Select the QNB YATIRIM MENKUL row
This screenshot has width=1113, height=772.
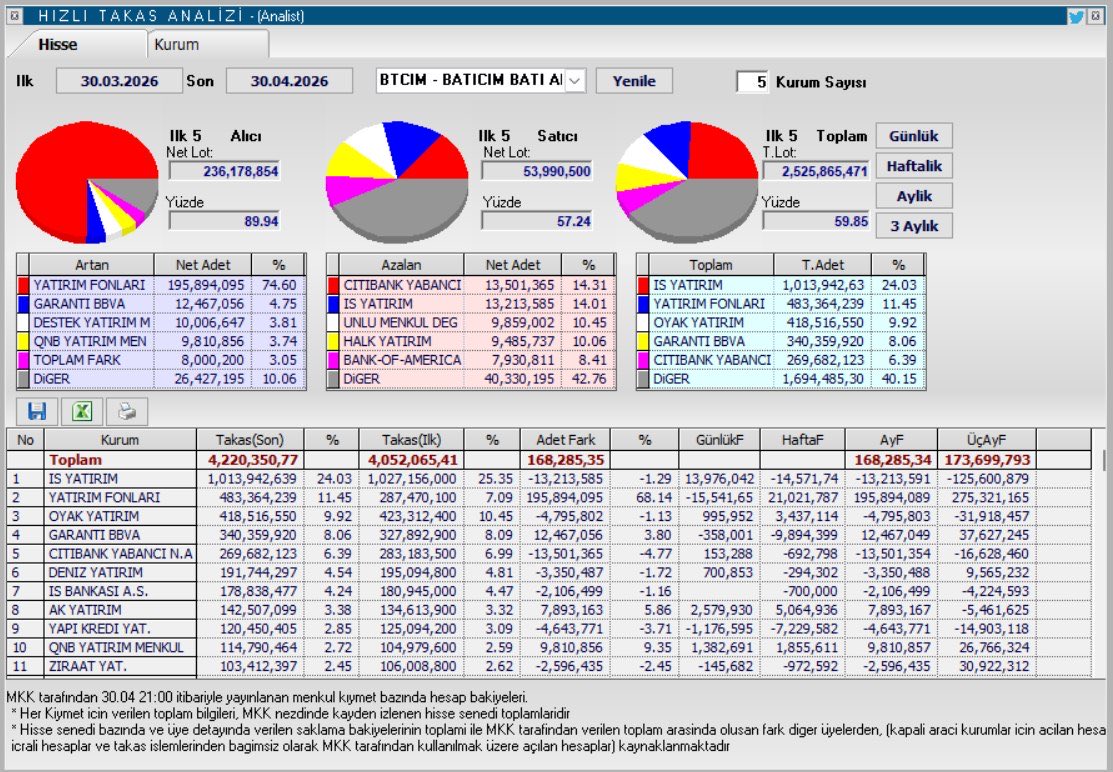pyautogui.click(x=549, y=647)
